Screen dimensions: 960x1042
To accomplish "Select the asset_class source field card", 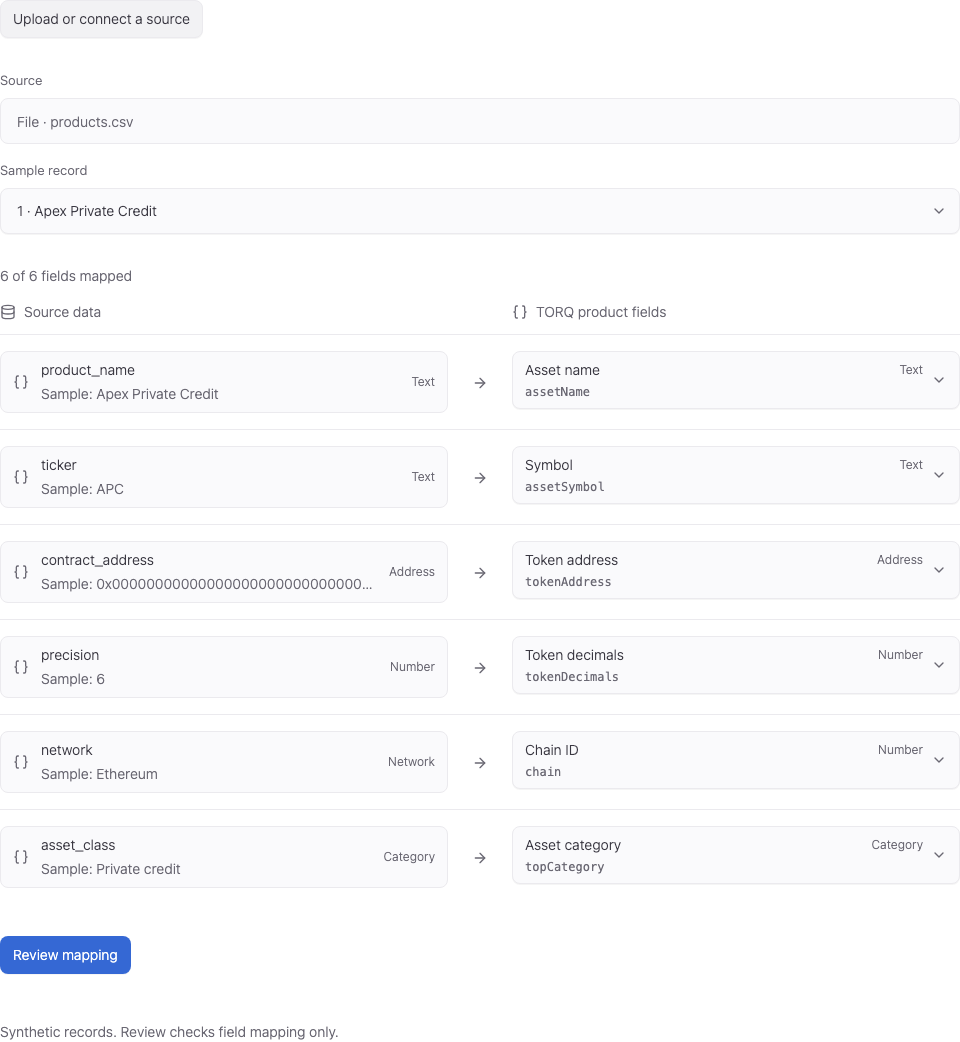I will tap(224, 857).
